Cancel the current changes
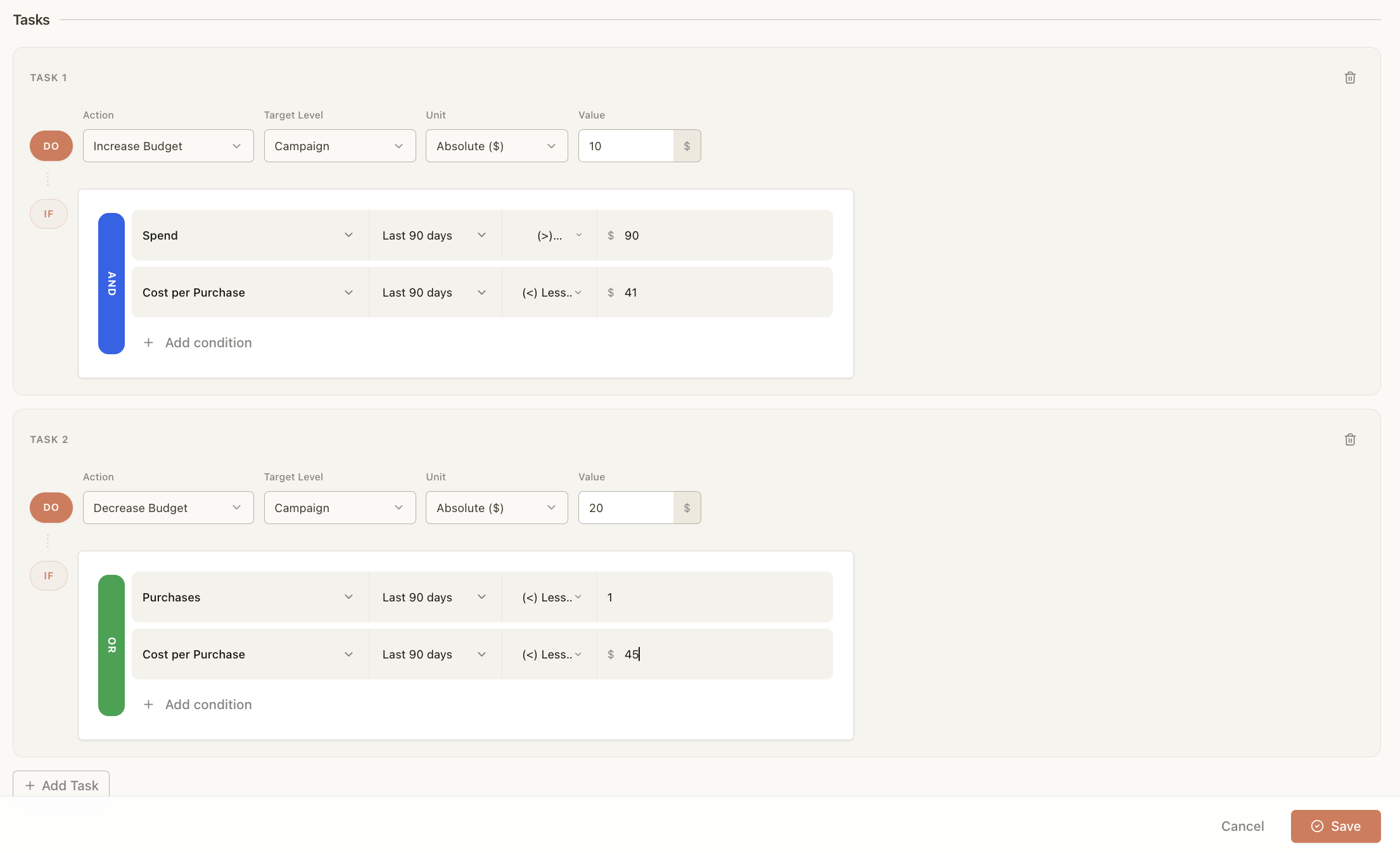The image size is (1400, 853). (1242, 826)
